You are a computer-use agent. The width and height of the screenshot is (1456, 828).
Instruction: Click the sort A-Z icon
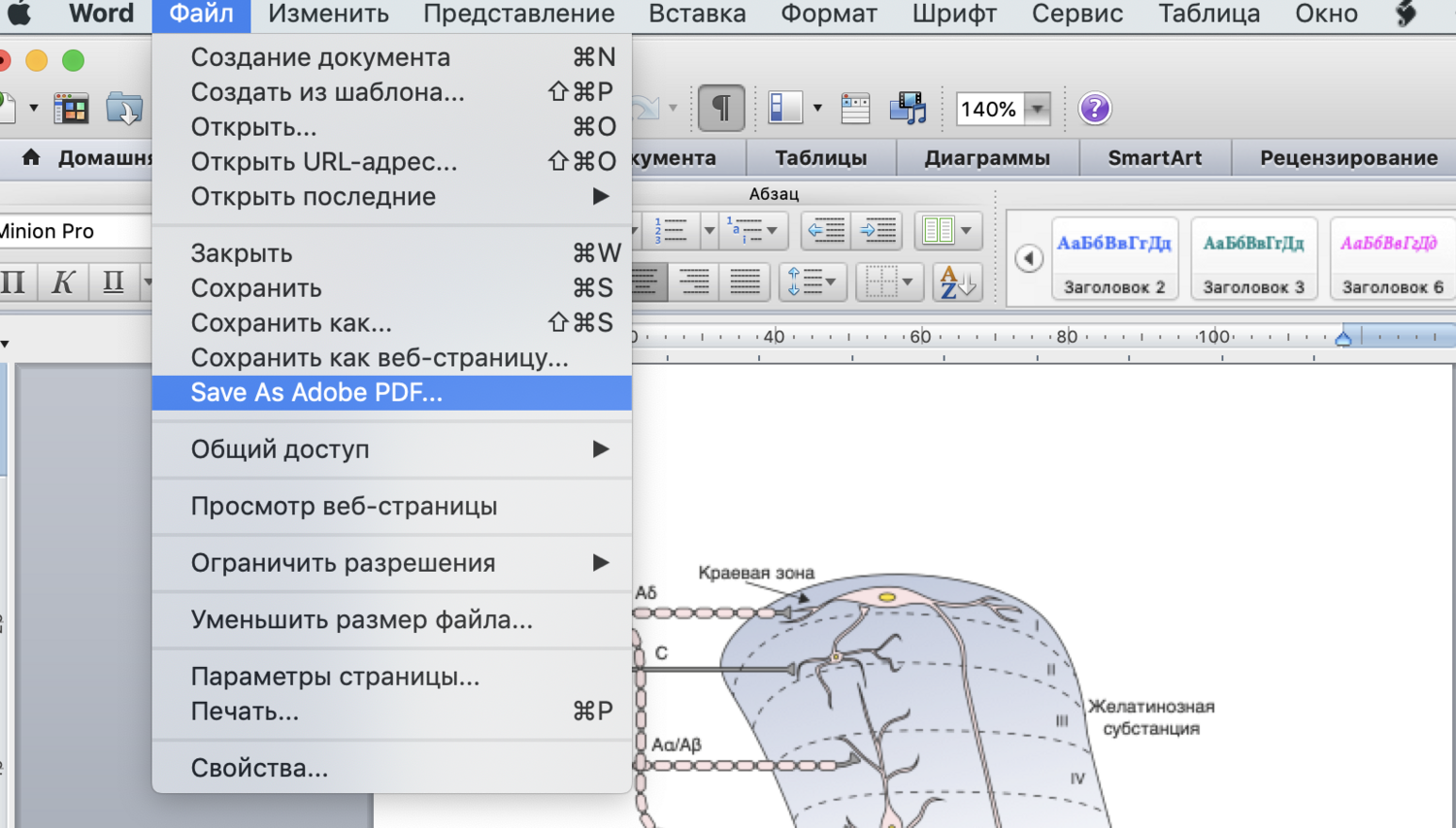(958, 282)
